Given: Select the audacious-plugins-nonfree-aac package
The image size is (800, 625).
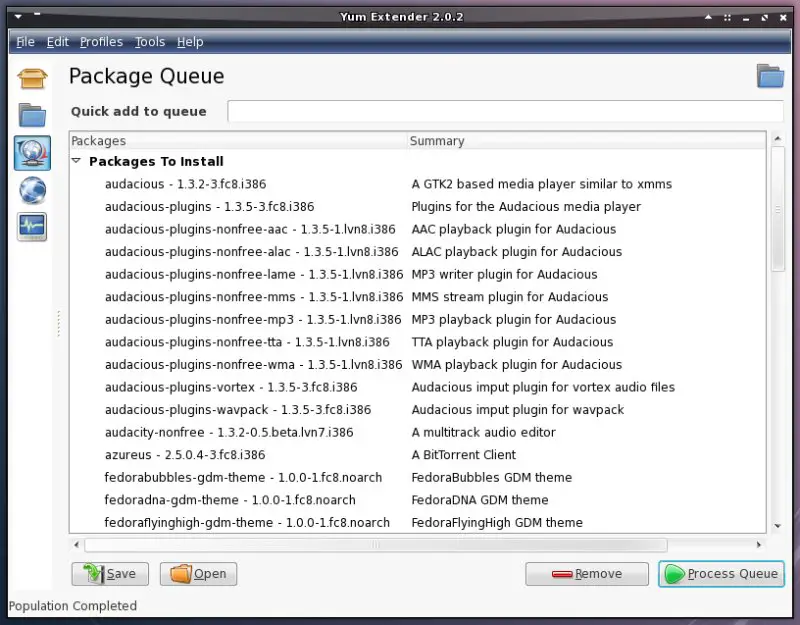Looking at the screenshot, I should (418, 229).
